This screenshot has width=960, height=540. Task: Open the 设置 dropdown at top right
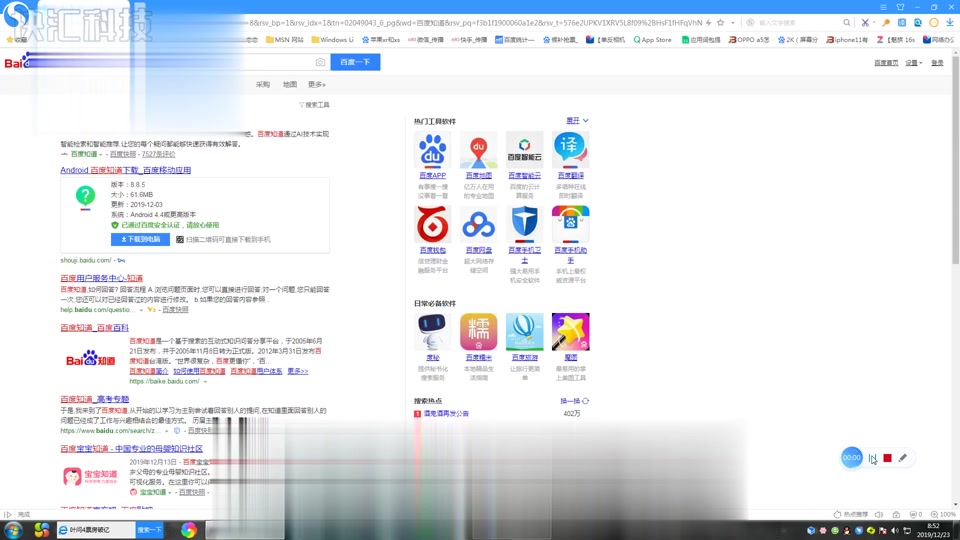point(913,62)
